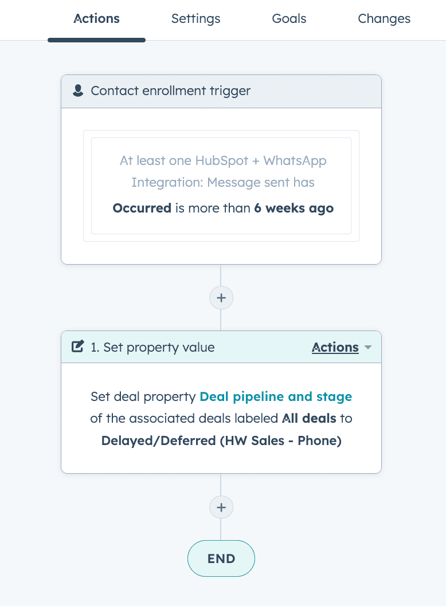Click the plus icon above END
The width and height of the screenshot is (446, 606).
click(x=221, y=507)
